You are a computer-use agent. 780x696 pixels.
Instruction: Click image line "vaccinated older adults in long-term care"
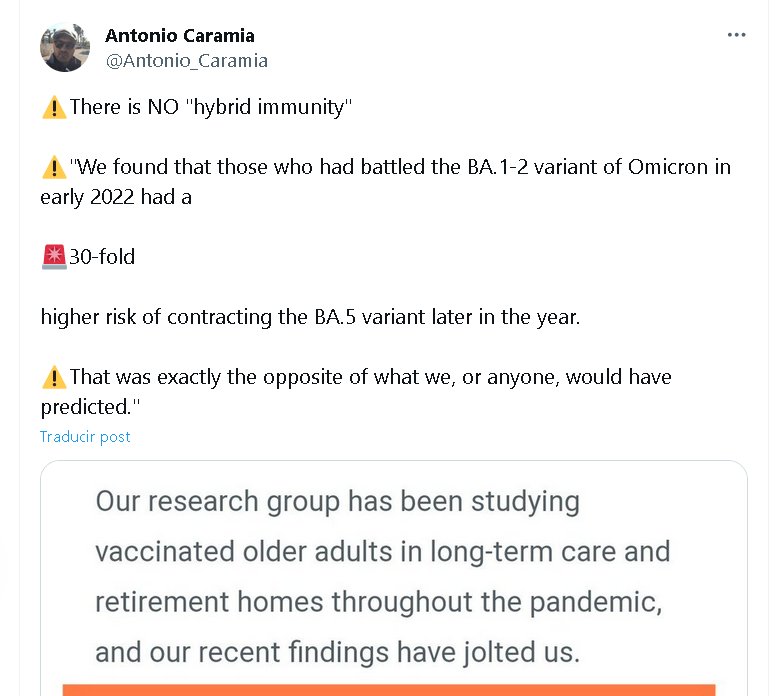[x=383, y=551]
